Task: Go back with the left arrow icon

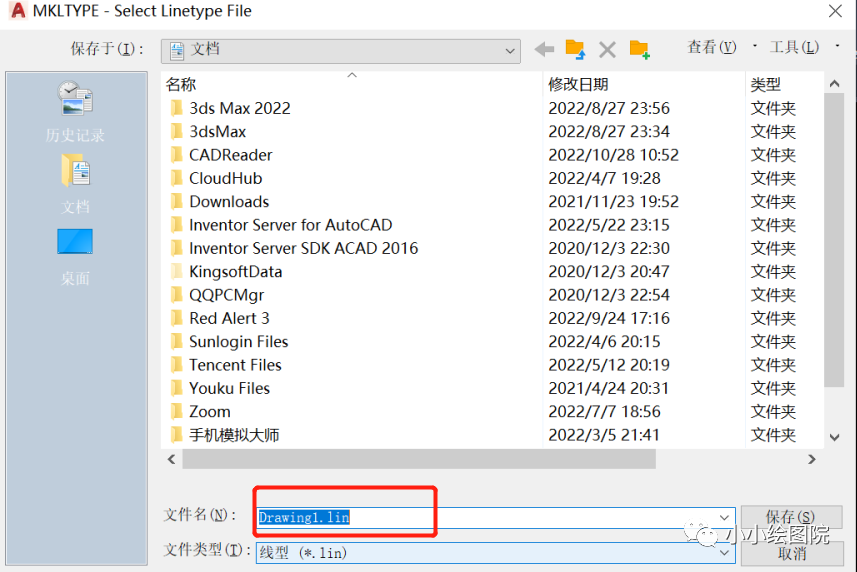Action: [x=544, y=50]
